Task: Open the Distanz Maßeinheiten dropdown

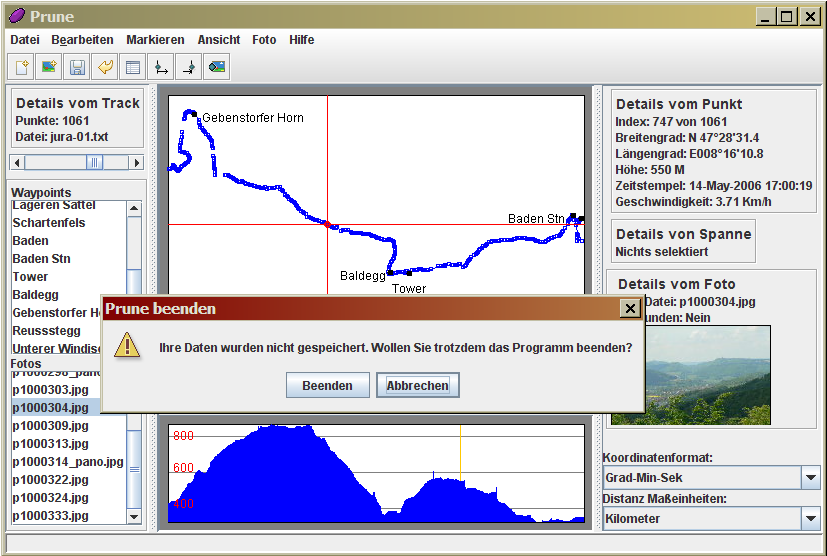Action: (x=811, y=518)
